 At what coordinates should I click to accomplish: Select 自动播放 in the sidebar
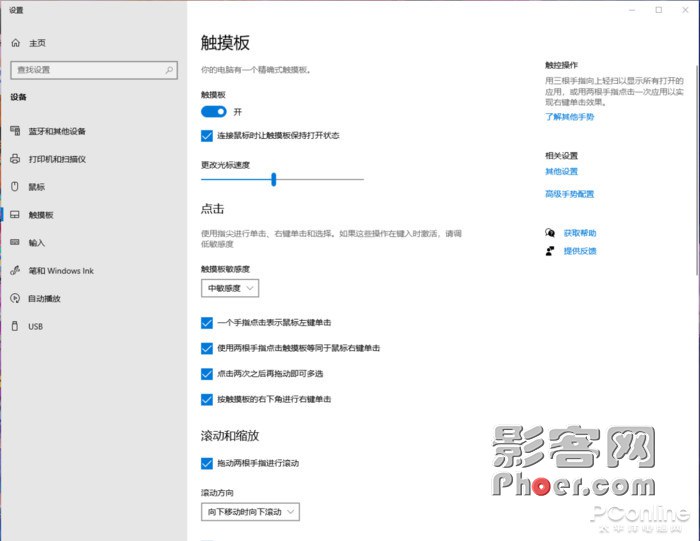45,299
